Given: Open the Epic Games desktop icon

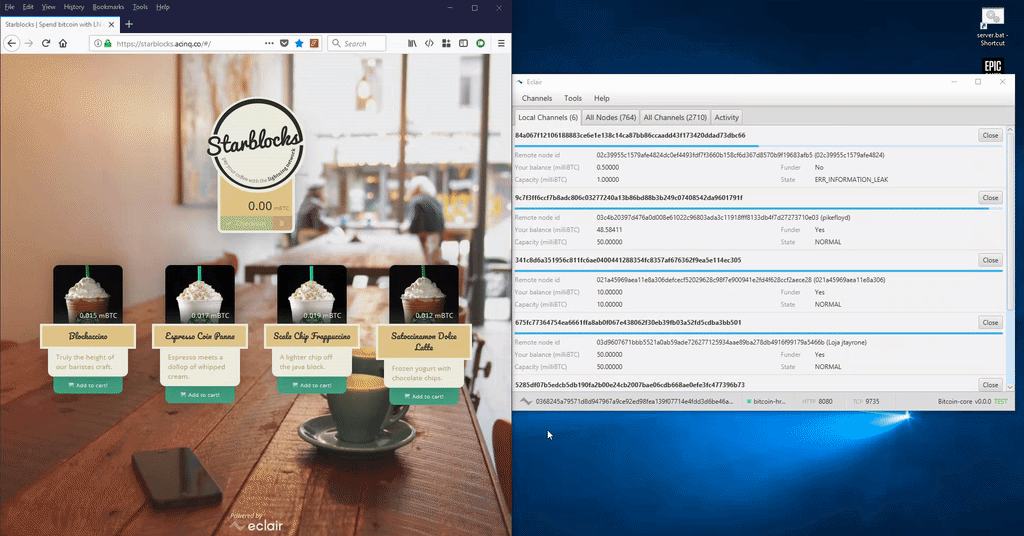Looking at the screenshot, I should click(x=993, y=65).
